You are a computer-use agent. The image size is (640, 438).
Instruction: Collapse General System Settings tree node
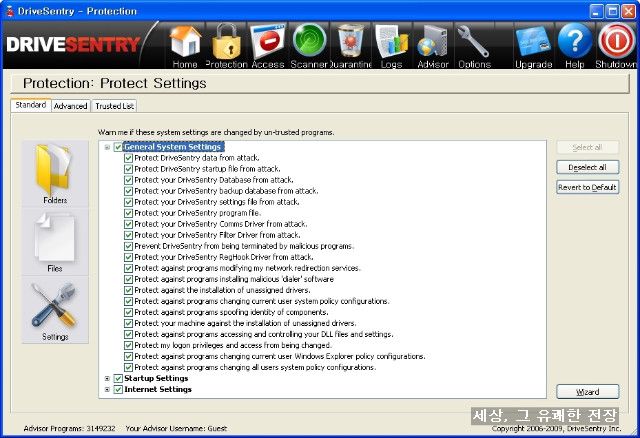(107, 147)
